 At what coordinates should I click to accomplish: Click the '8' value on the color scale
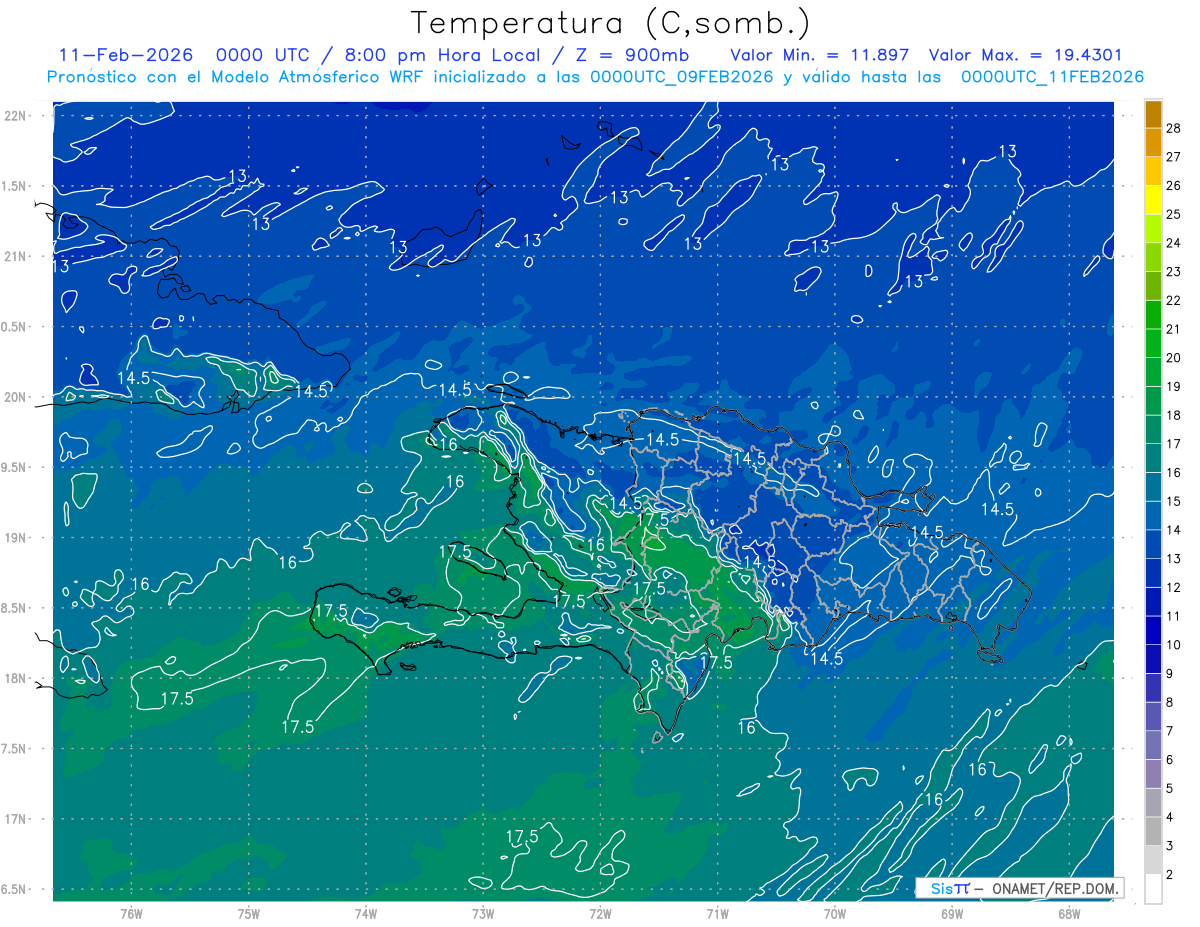[1169, 703]
